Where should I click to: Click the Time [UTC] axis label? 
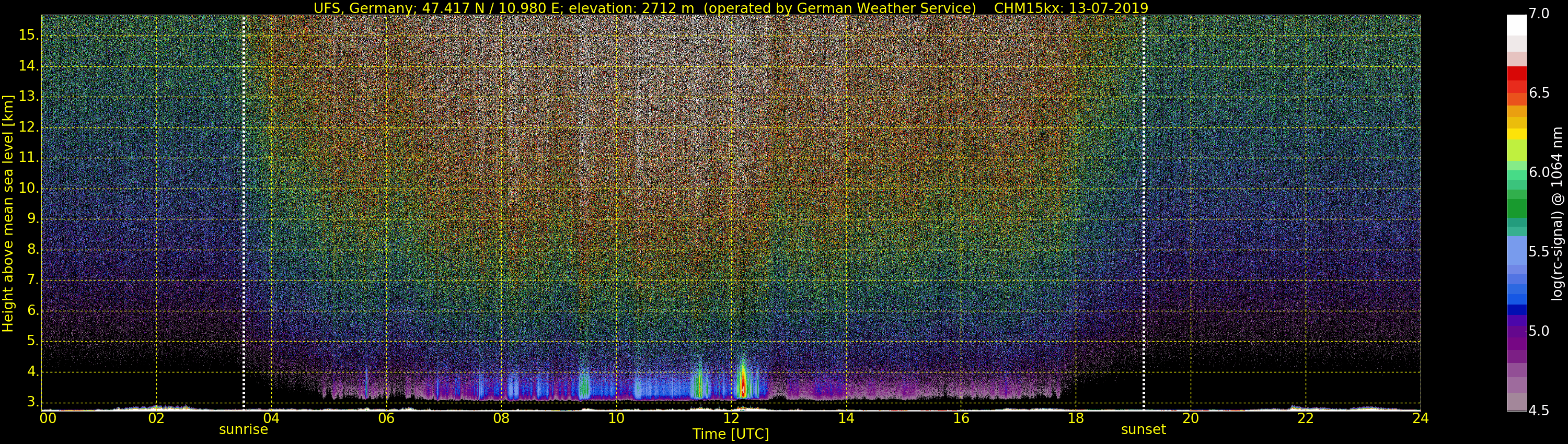[731, 434]
